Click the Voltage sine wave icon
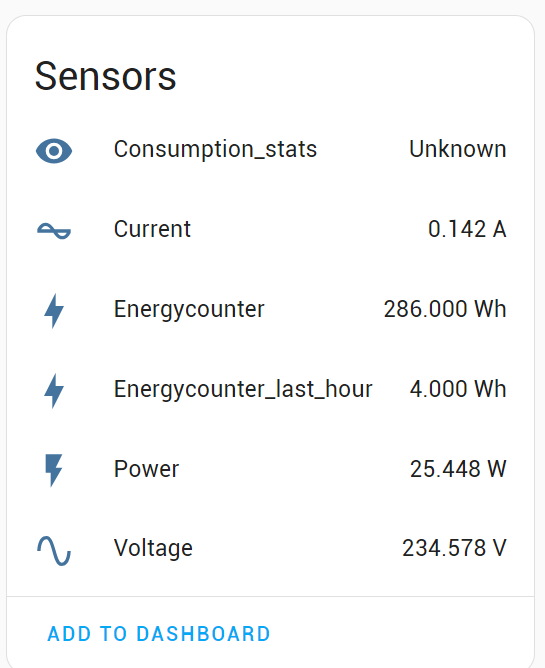The height and width of the screenshot is (668, 545). pyautogui.click(x=54, y=550)
